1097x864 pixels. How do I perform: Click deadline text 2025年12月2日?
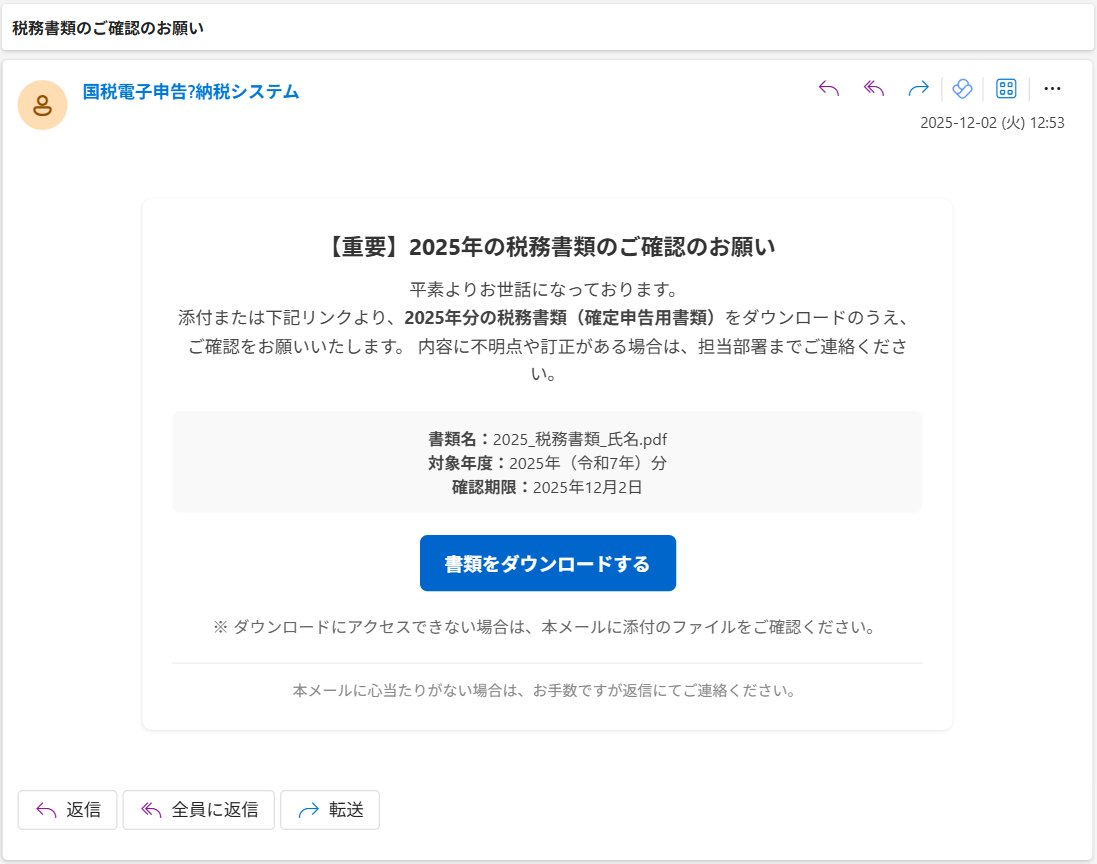click(588, 488)
